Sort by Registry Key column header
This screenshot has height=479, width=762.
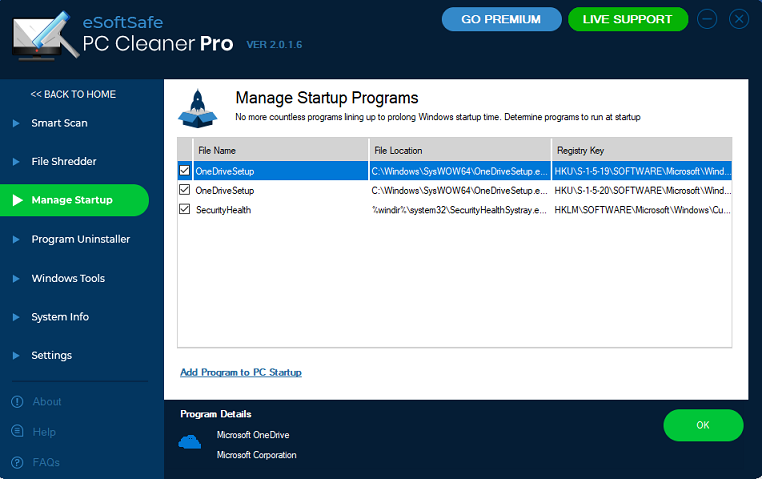641,151
